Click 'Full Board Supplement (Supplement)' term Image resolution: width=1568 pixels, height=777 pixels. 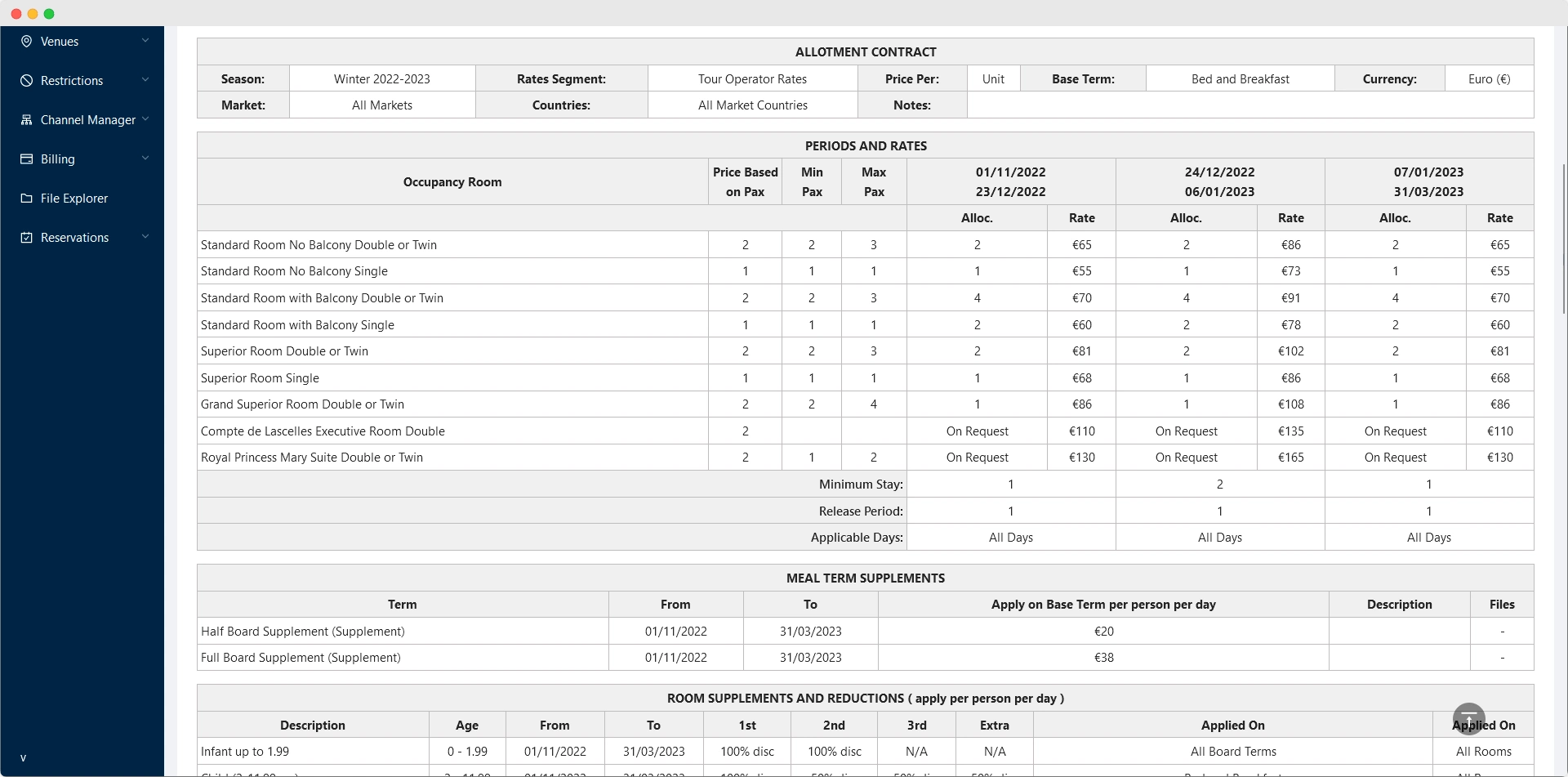click(301, 658)
